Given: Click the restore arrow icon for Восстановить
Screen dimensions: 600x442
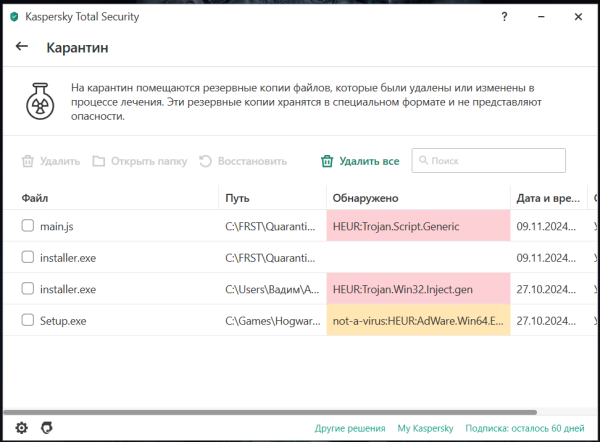Looking at the screenshot, I should (x=206, y=161).
